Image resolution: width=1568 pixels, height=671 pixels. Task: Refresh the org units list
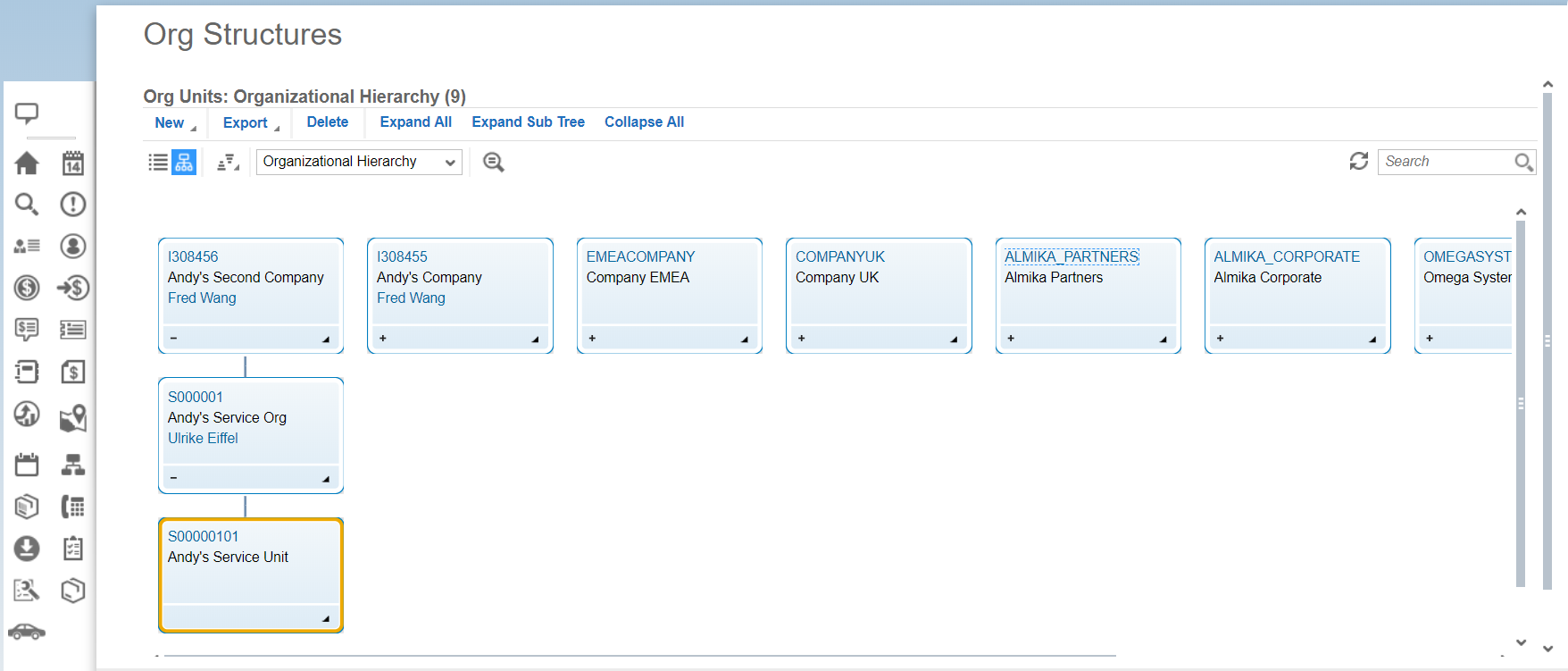(1359, 161)
